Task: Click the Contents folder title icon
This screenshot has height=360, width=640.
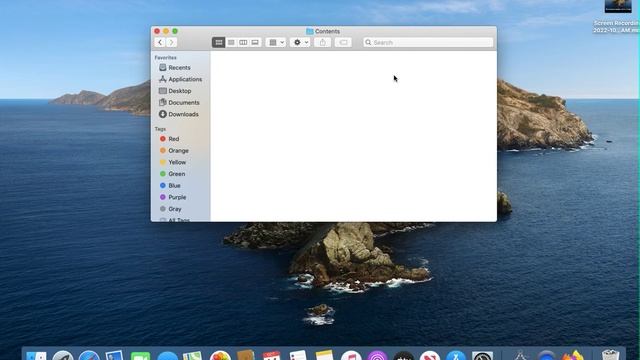Action: tap(310, 31)
